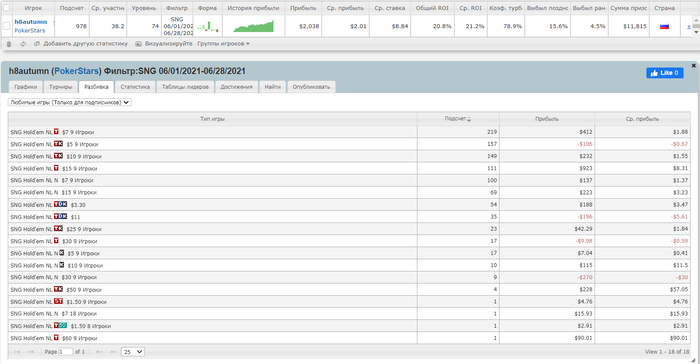Viewport: 700px width, 364px height.
Task: Open PokerStars link under h8autumn
Action: (x=30, y=30)
